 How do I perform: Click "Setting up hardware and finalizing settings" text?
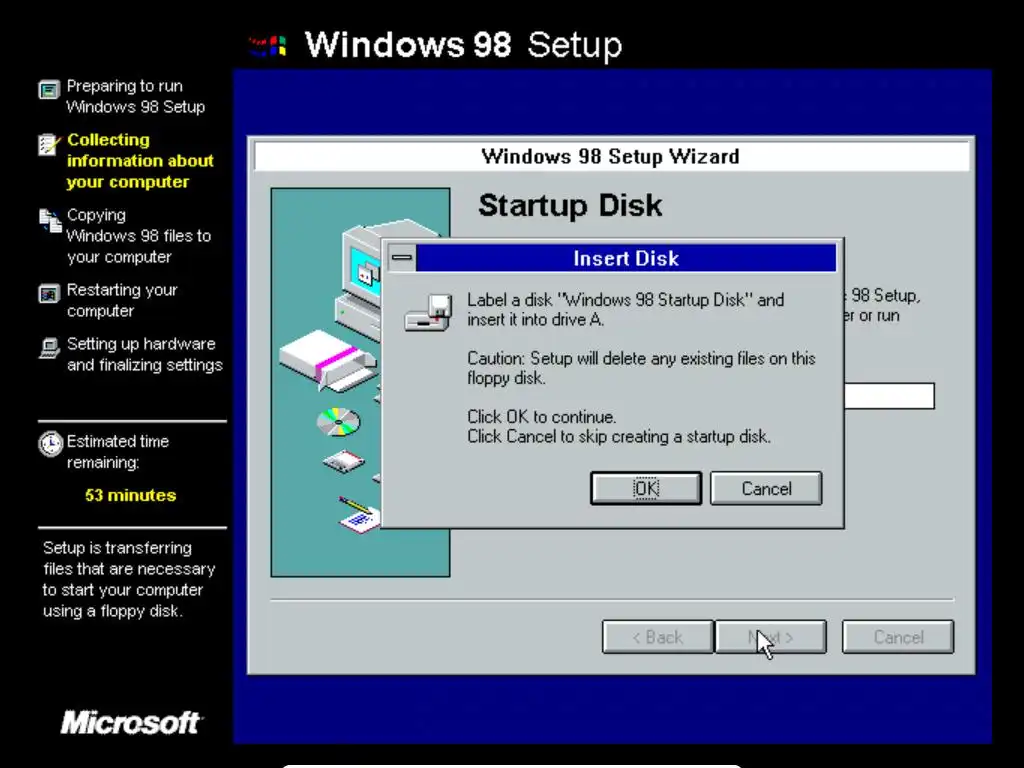tap(145, 354)
